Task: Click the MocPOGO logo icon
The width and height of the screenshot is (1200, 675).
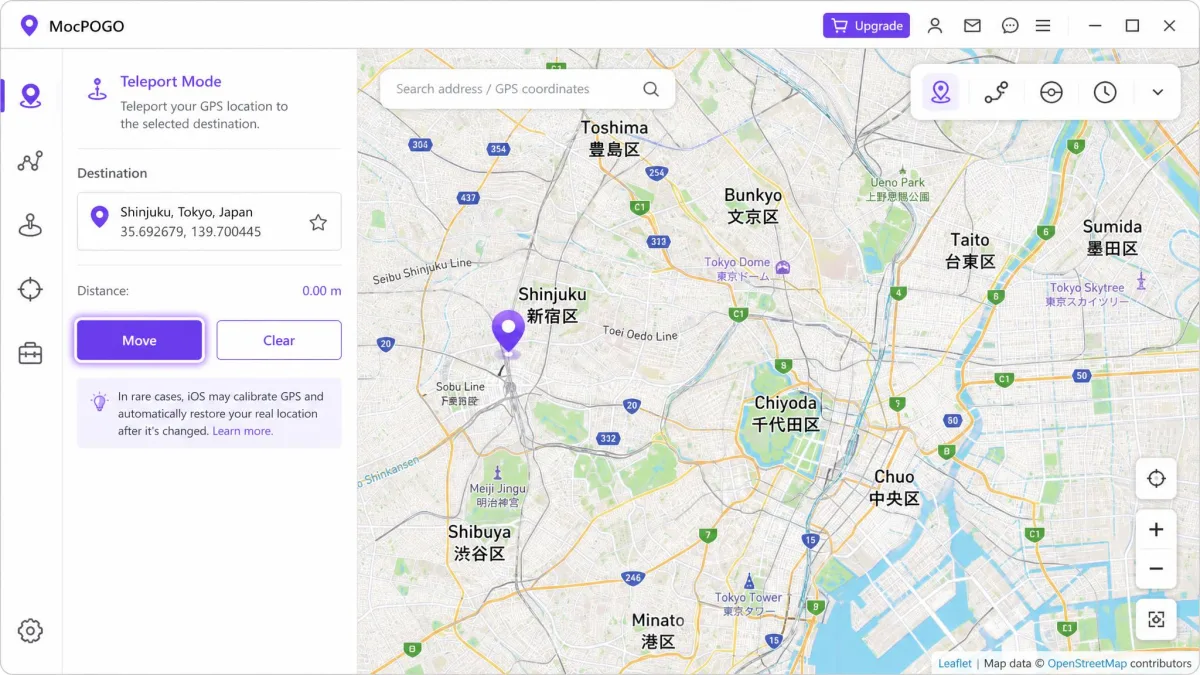Action: tap(29, 26)
